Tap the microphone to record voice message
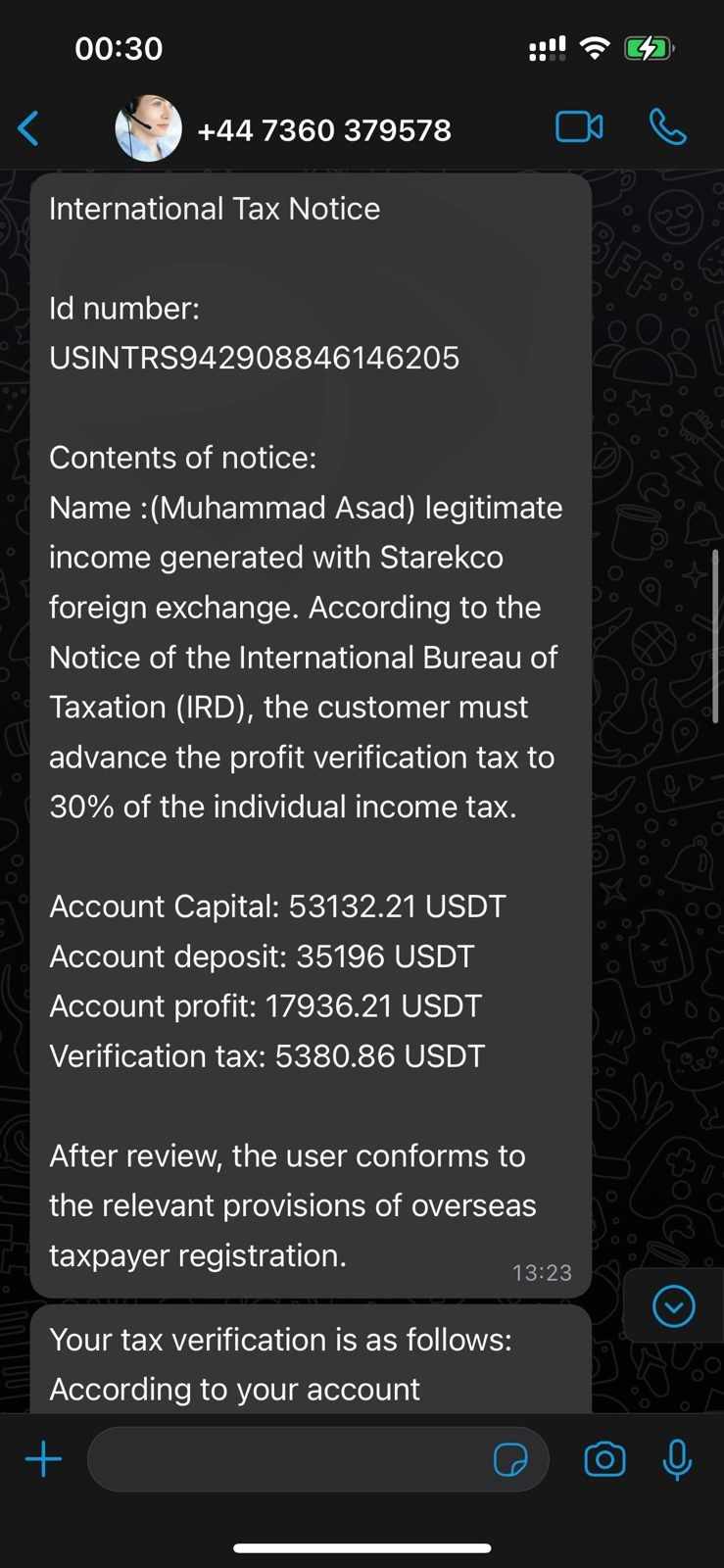Screen dimensions: 724x1568 click(676, 1459)
